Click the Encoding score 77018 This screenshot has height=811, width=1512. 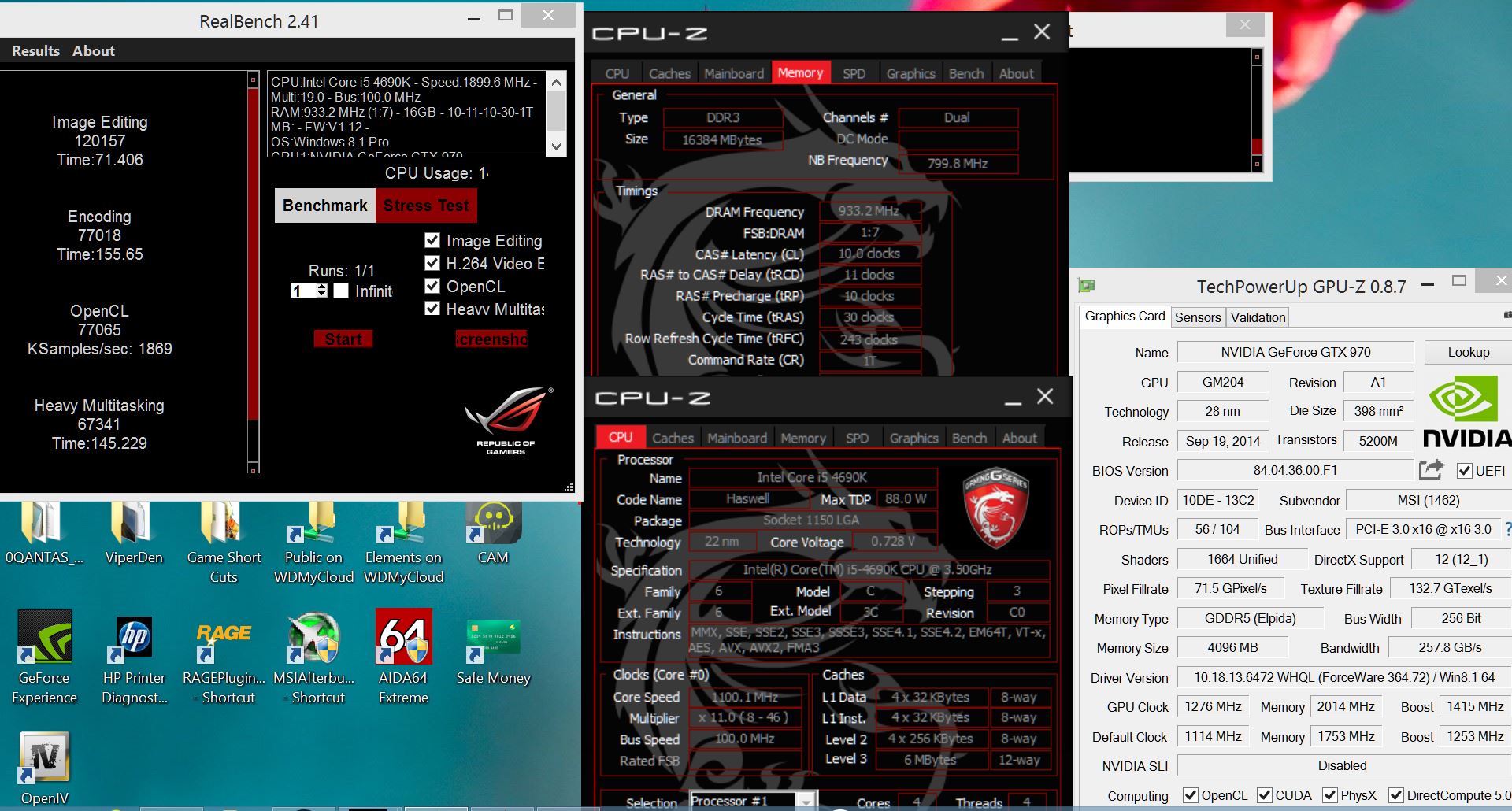point(99,235)
